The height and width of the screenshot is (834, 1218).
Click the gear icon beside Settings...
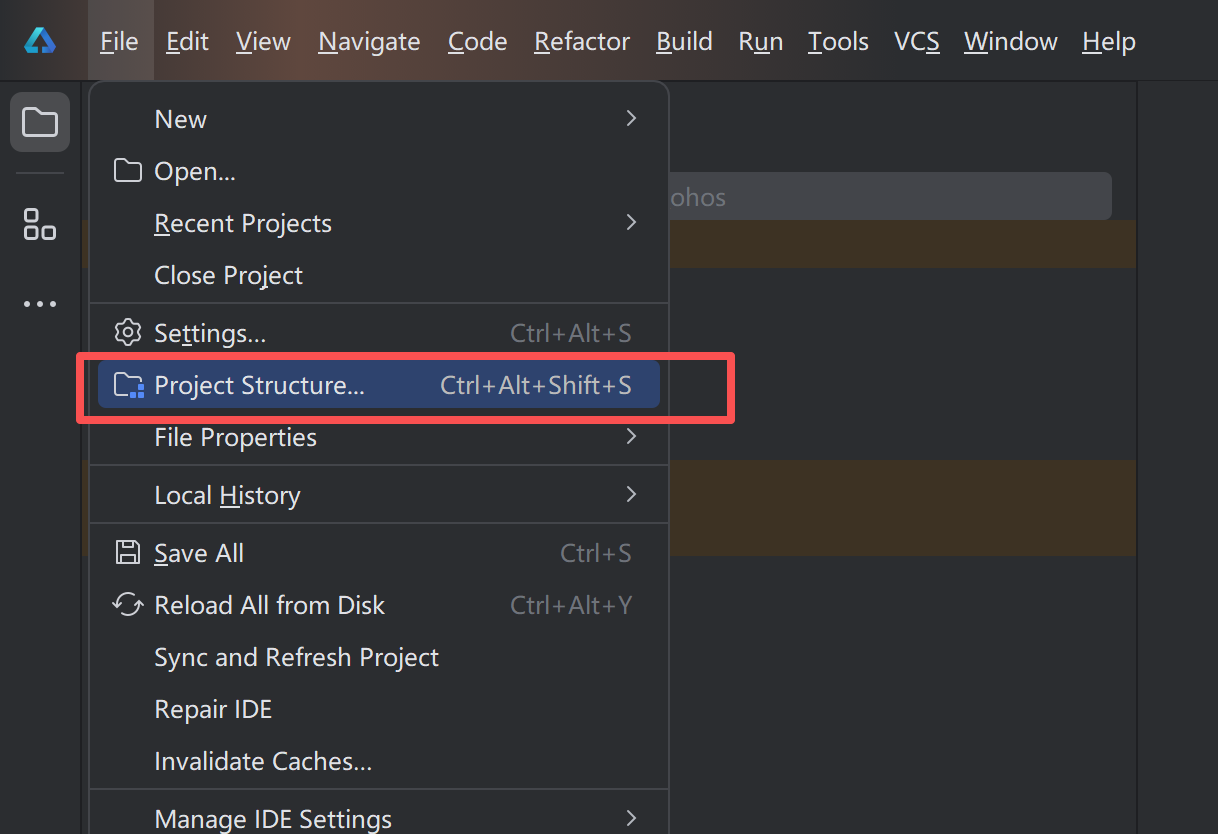click(127, 332)
